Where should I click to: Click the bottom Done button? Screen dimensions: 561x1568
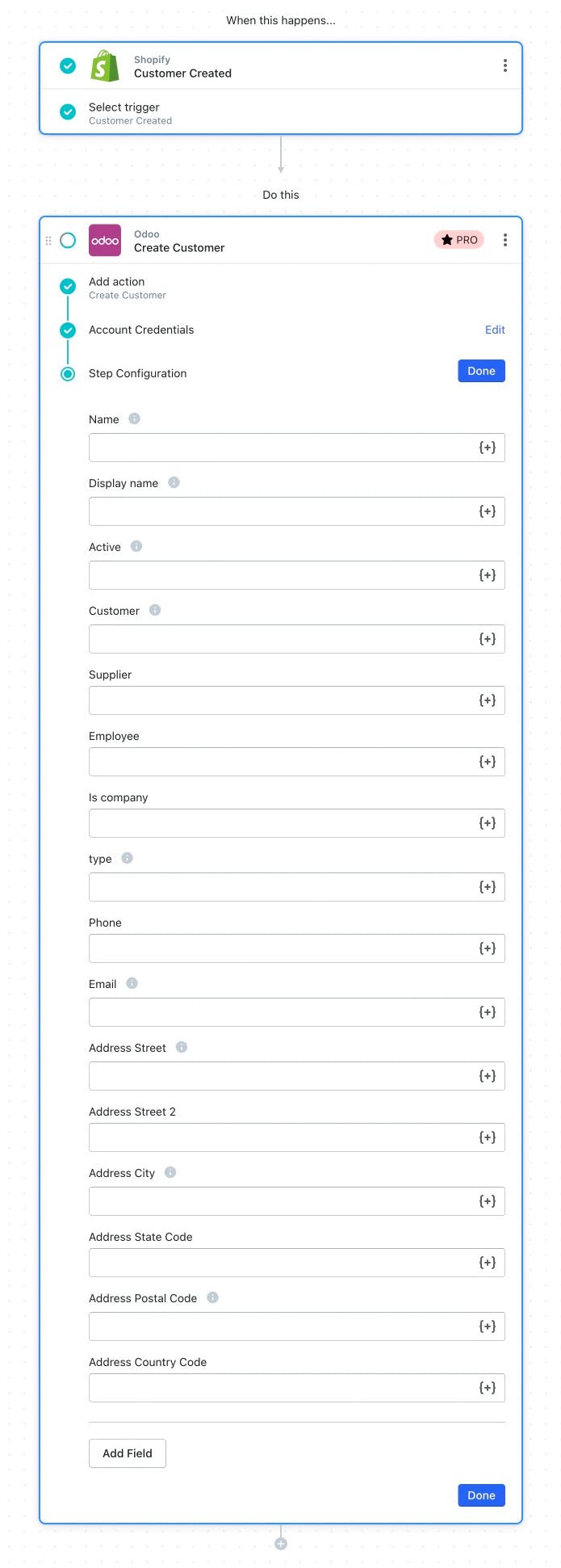tap(481, 1495)
